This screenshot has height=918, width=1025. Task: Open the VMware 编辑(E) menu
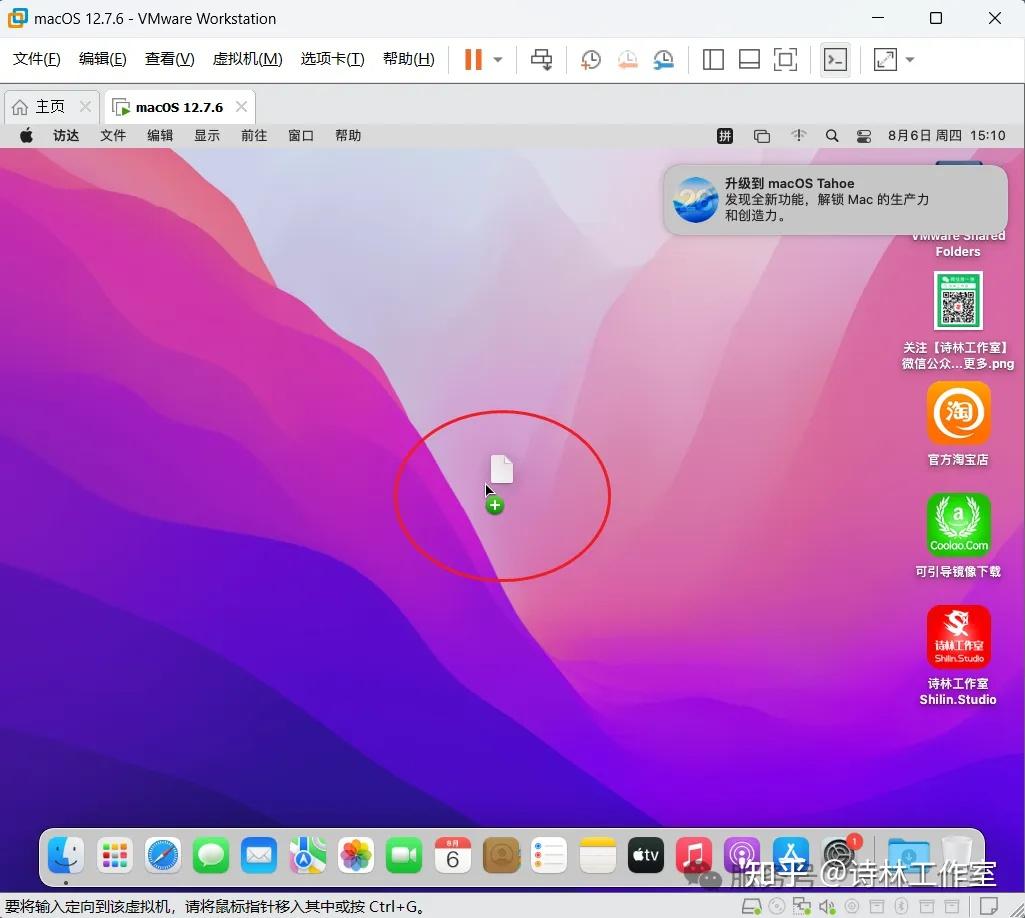[103, 59]
